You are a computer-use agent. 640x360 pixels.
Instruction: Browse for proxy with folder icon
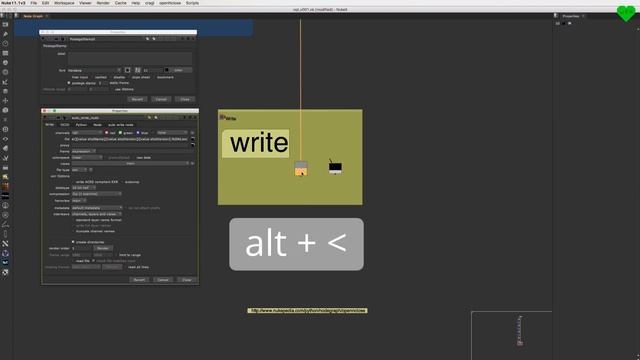pos(193,145)
